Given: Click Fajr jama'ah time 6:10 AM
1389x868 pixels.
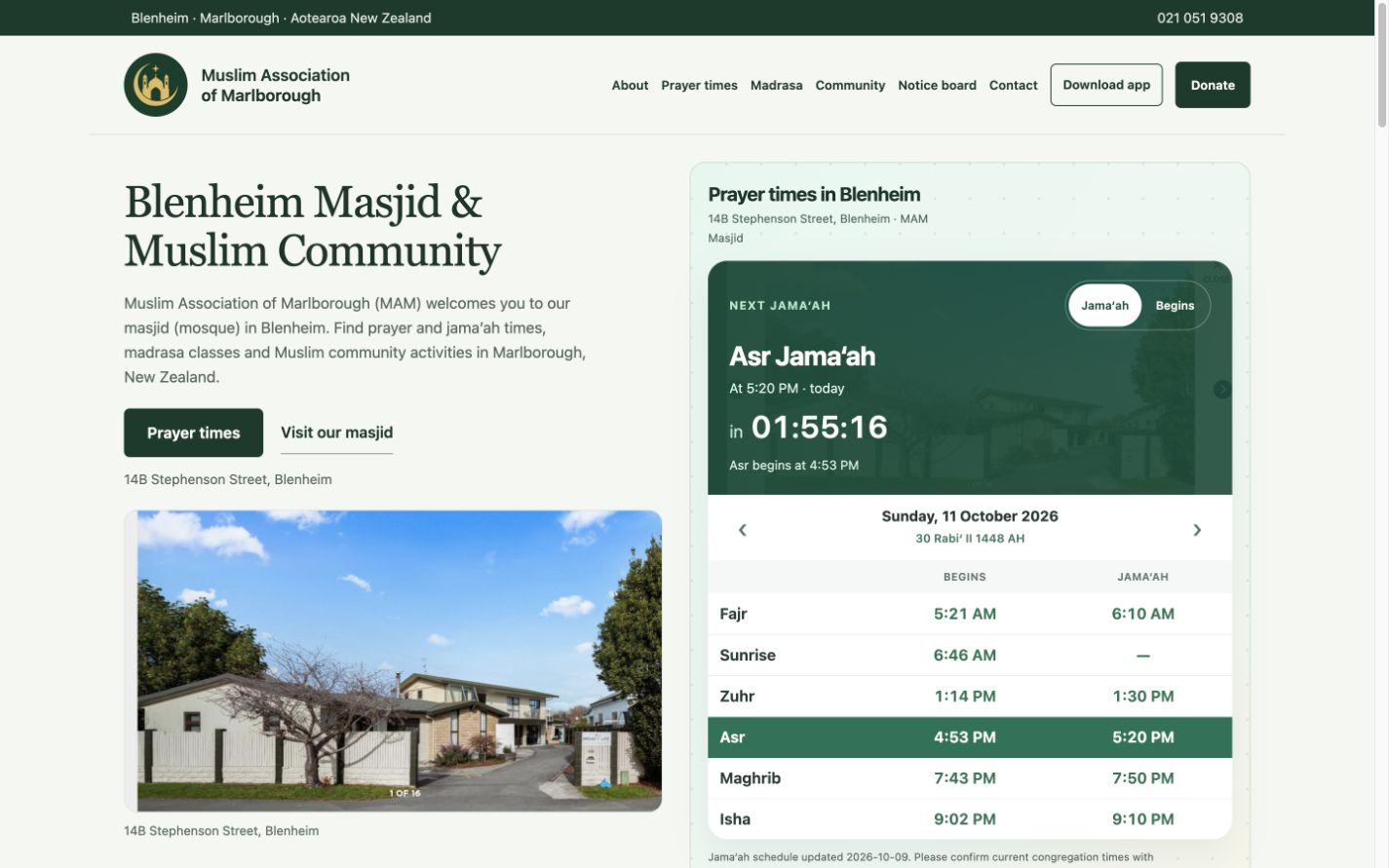Looking at the screenshot, I should [x=1142, y=614].
